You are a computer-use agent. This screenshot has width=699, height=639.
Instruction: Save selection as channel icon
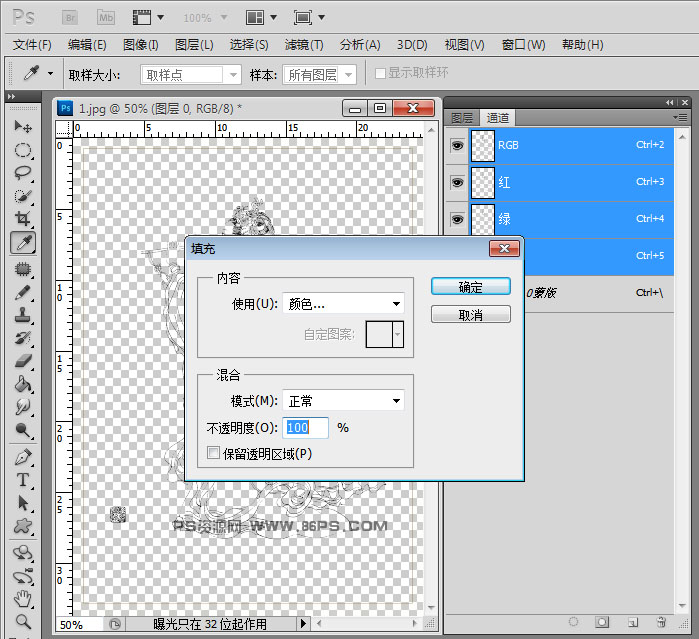[x=602, y=622]
